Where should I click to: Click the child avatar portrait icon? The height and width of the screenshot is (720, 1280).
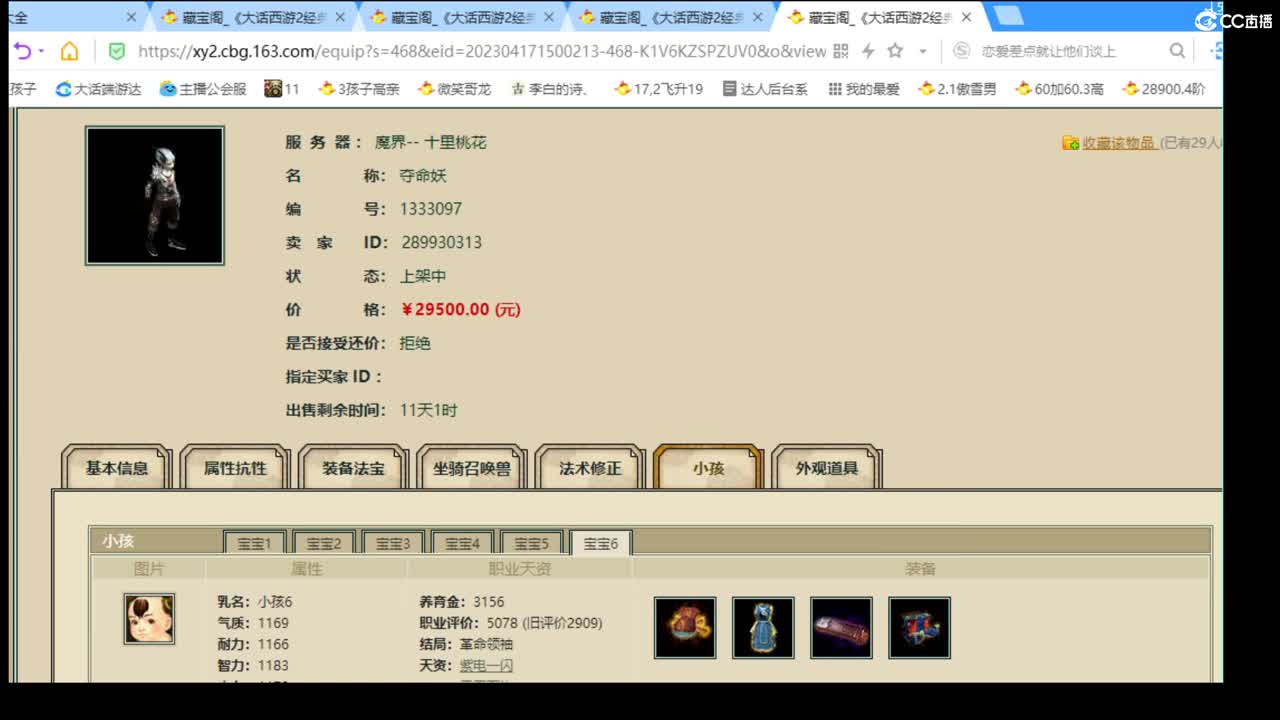coord(149,619)
